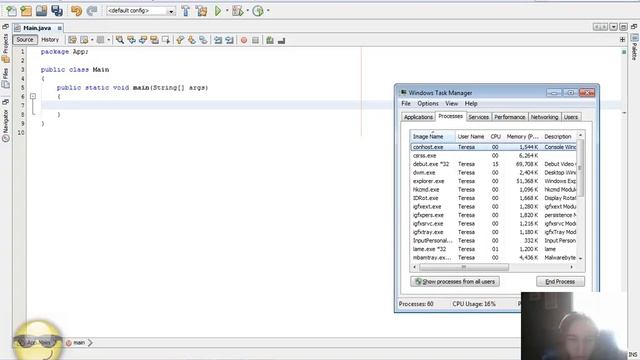
Task: Sort processes by the Image Name column
Action: pos(433,136)
